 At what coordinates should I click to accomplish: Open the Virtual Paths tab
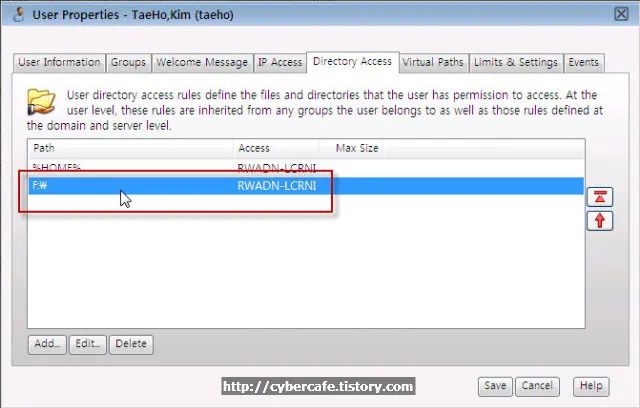pyautogui.click(x=433, y=62)
